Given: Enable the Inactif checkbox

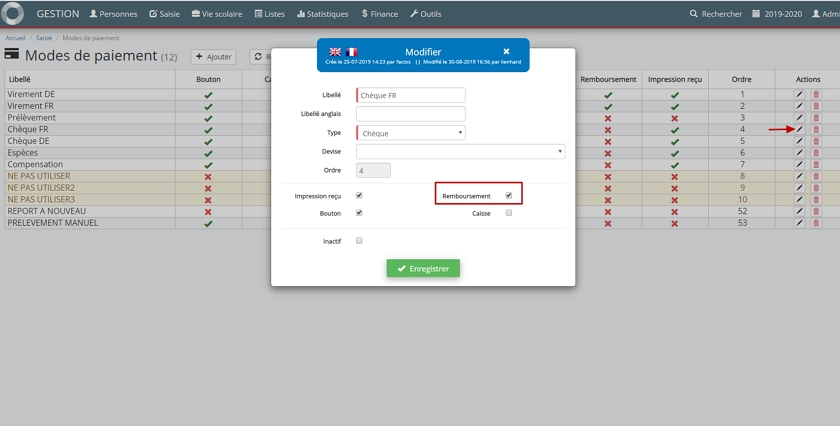Looking at the screenshot, I should (359, 241).
